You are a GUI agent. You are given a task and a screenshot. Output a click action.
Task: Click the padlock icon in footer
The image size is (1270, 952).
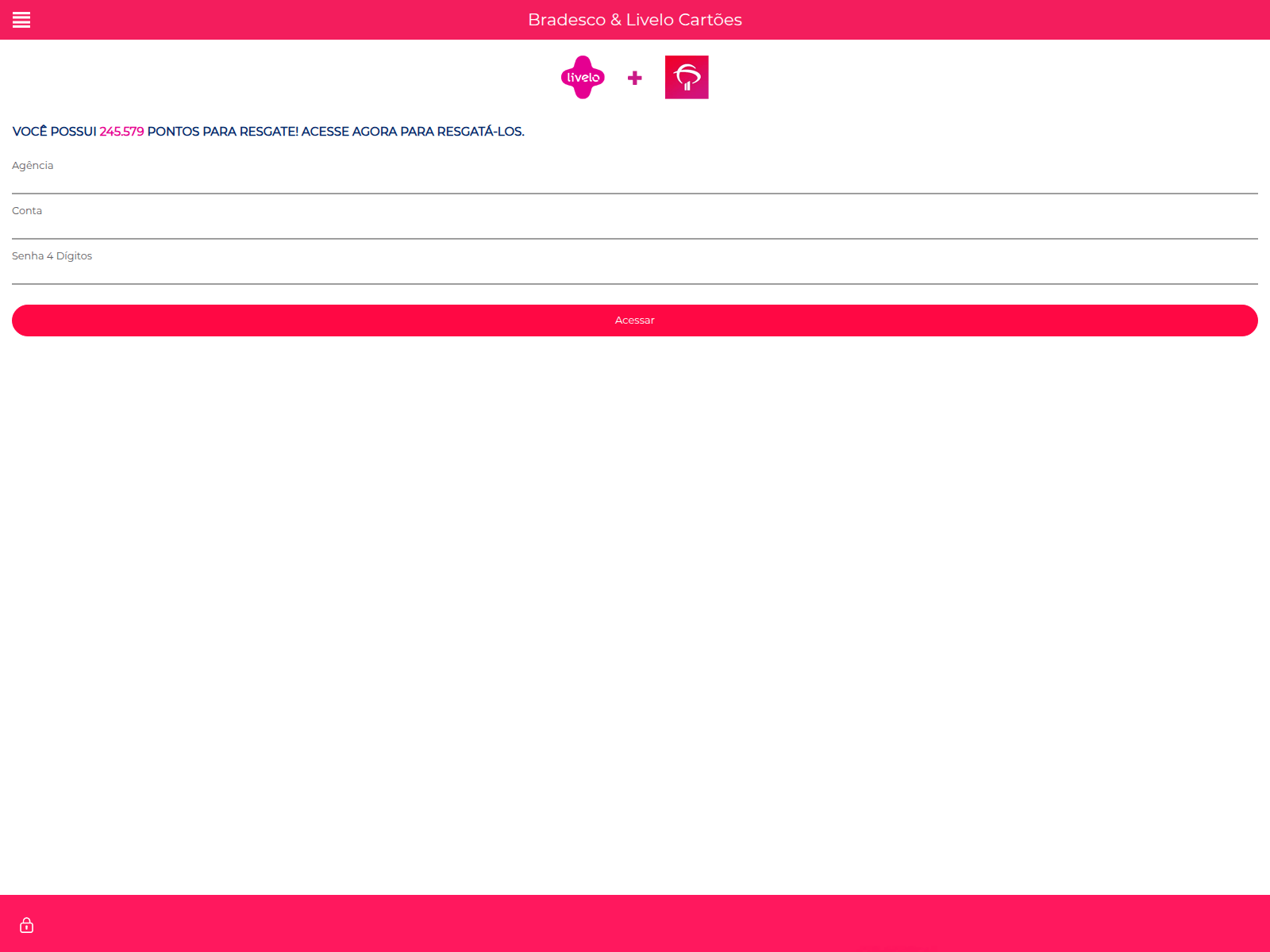click(26, 925)
